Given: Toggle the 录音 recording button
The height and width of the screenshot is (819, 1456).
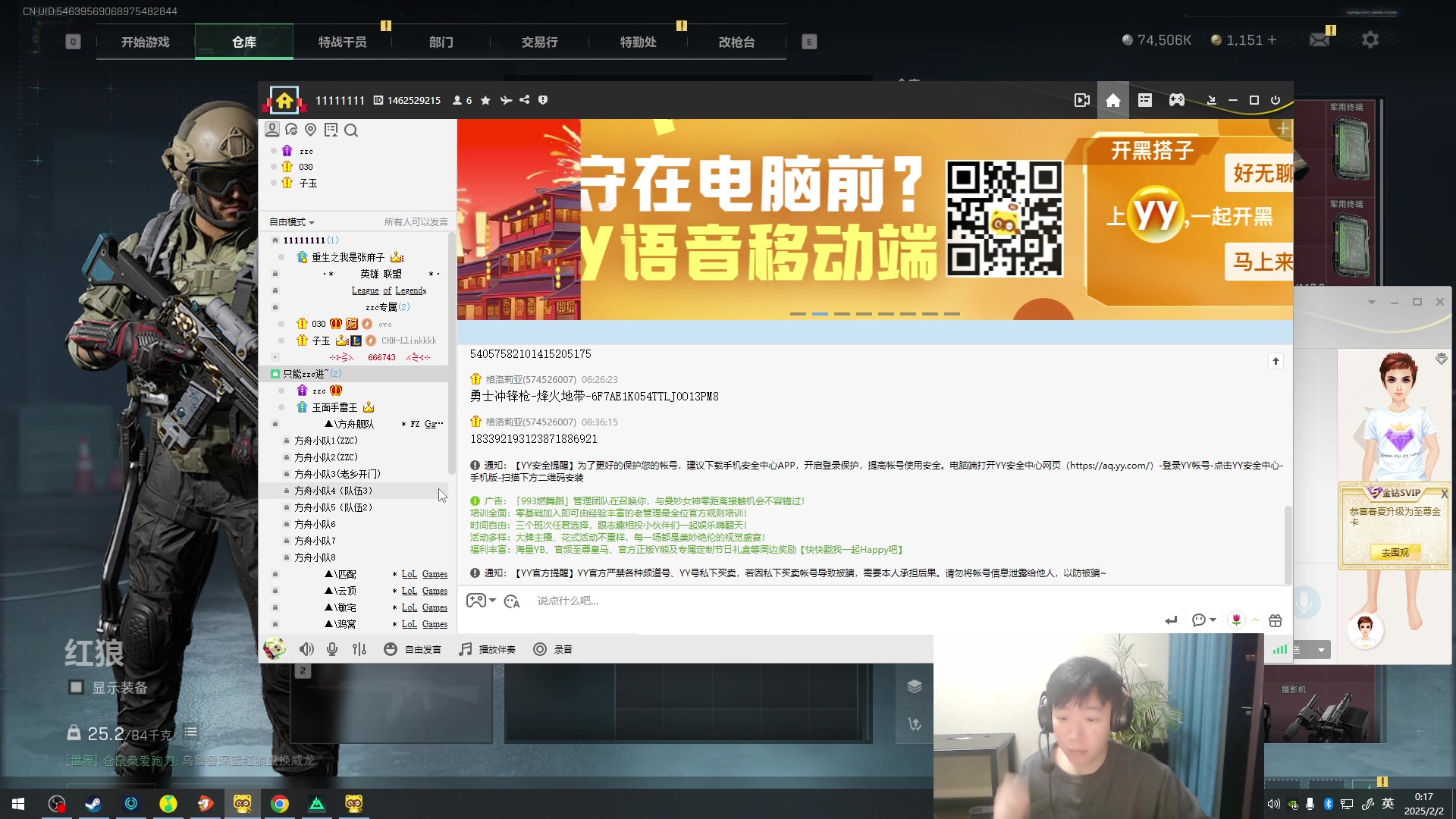Looking at the screenshot, I should click(x=553, y=649).
